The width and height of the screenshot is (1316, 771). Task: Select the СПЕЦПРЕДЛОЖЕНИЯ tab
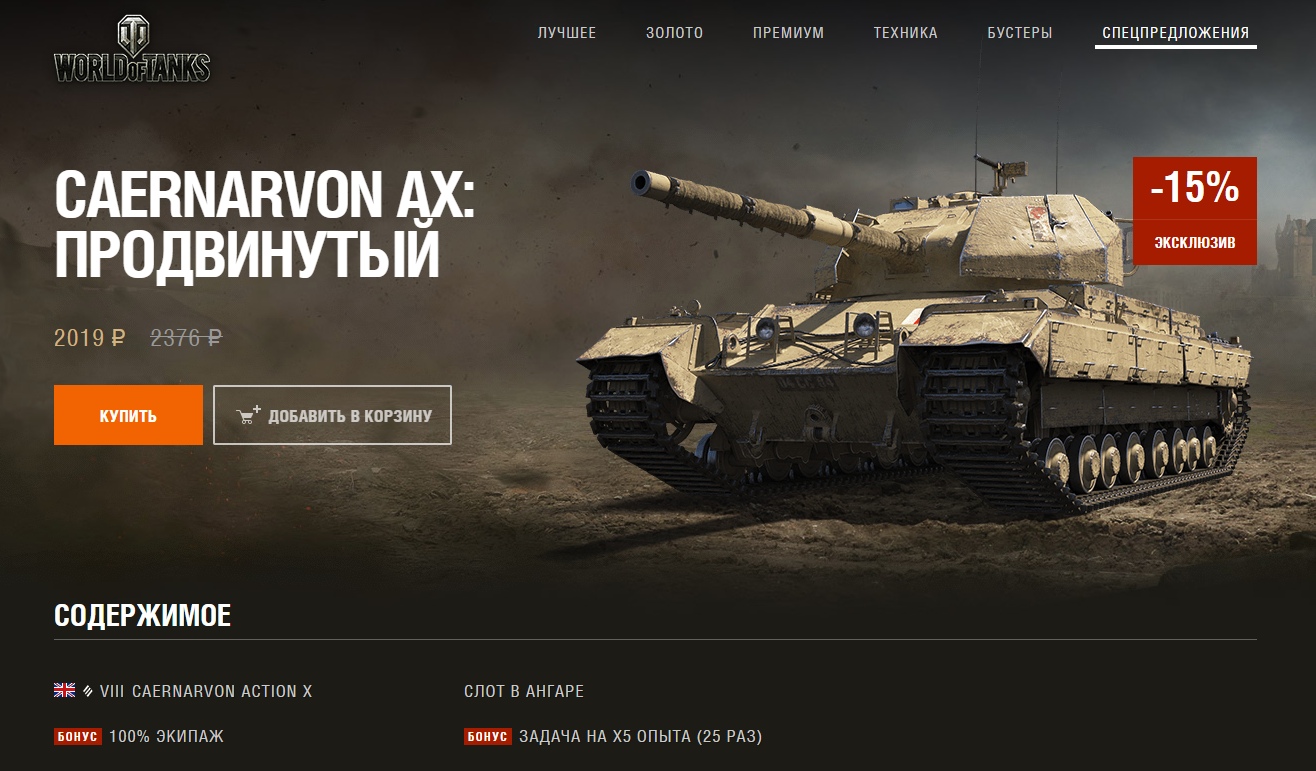[1176, 33]
